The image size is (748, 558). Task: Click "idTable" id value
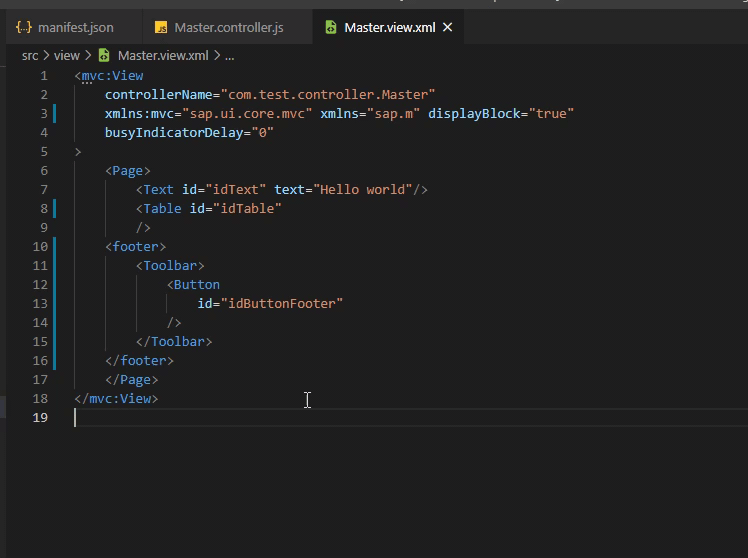click(x=247, y=208)
